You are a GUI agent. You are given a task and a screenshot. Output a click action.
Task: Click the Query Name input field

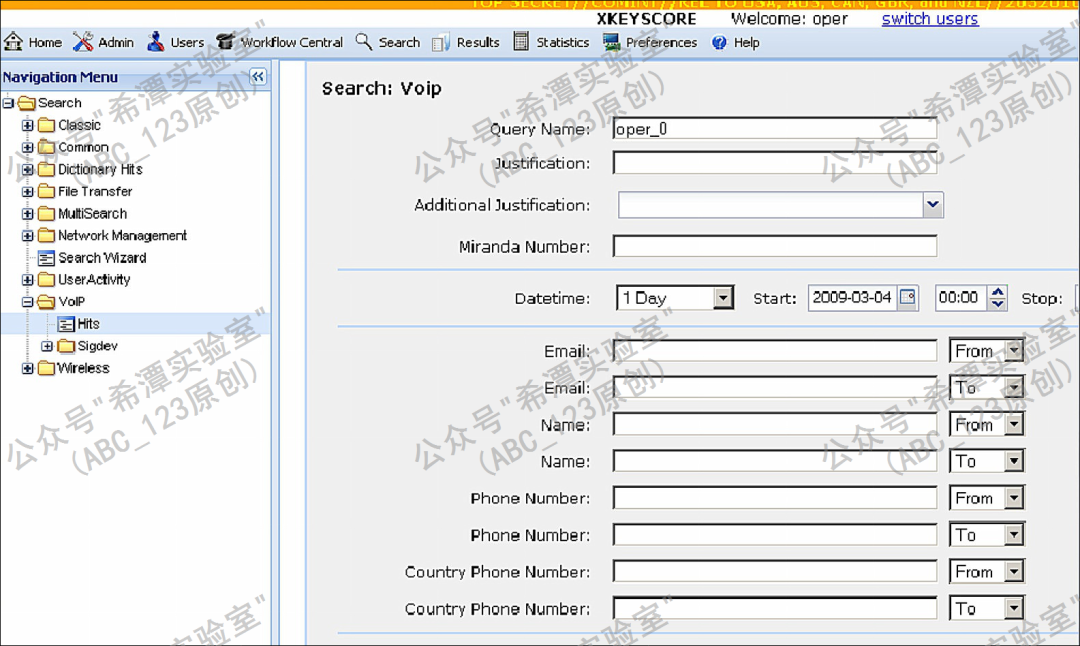pos(775,129)
